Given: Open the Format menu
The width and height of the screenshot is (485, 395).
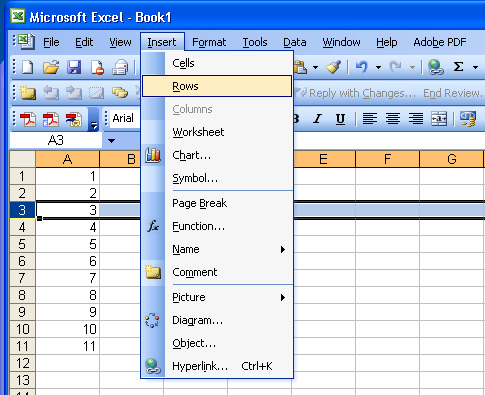Looking at the screenshot, I should point(209,42).
